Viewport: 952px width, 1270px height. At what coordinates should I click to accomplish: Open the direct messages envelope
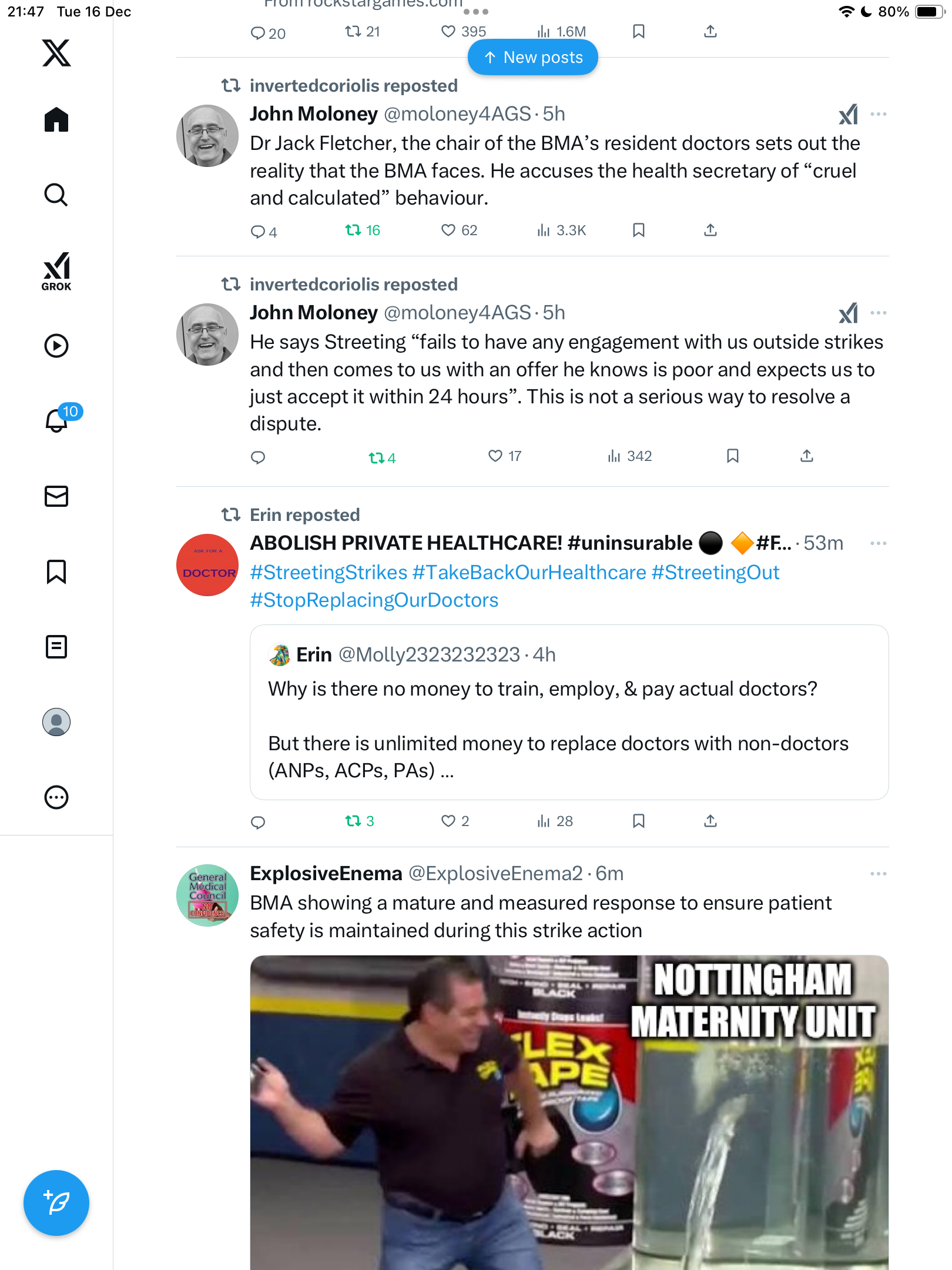pos(56,496)
